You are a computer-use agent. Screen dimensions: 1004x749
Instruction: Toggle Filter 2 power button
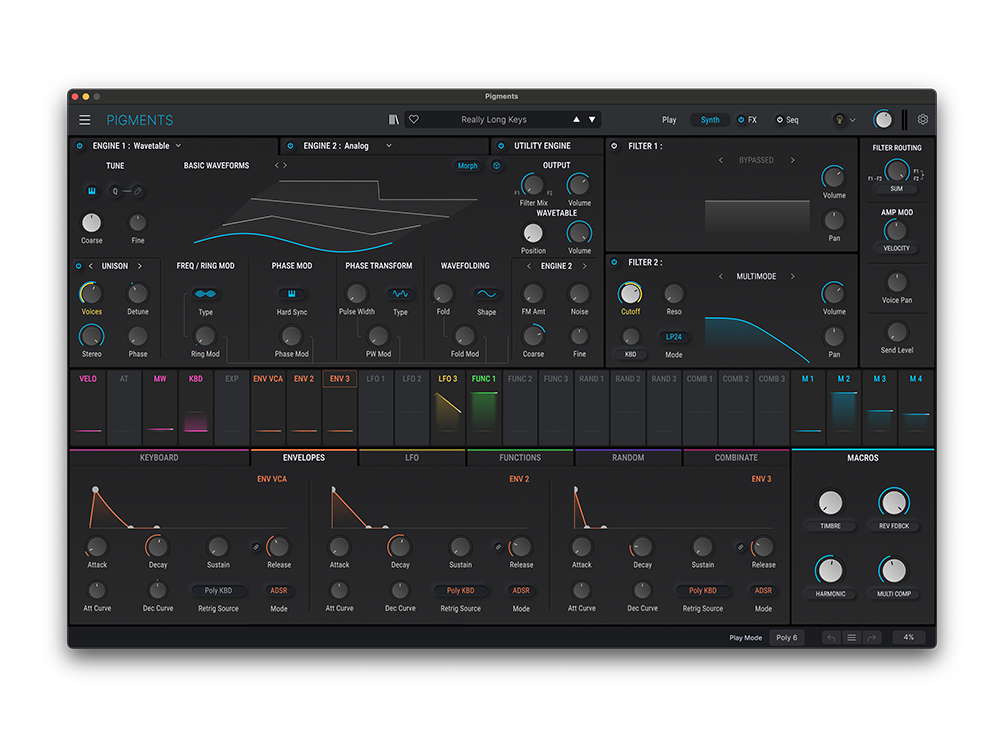point(614,262)
